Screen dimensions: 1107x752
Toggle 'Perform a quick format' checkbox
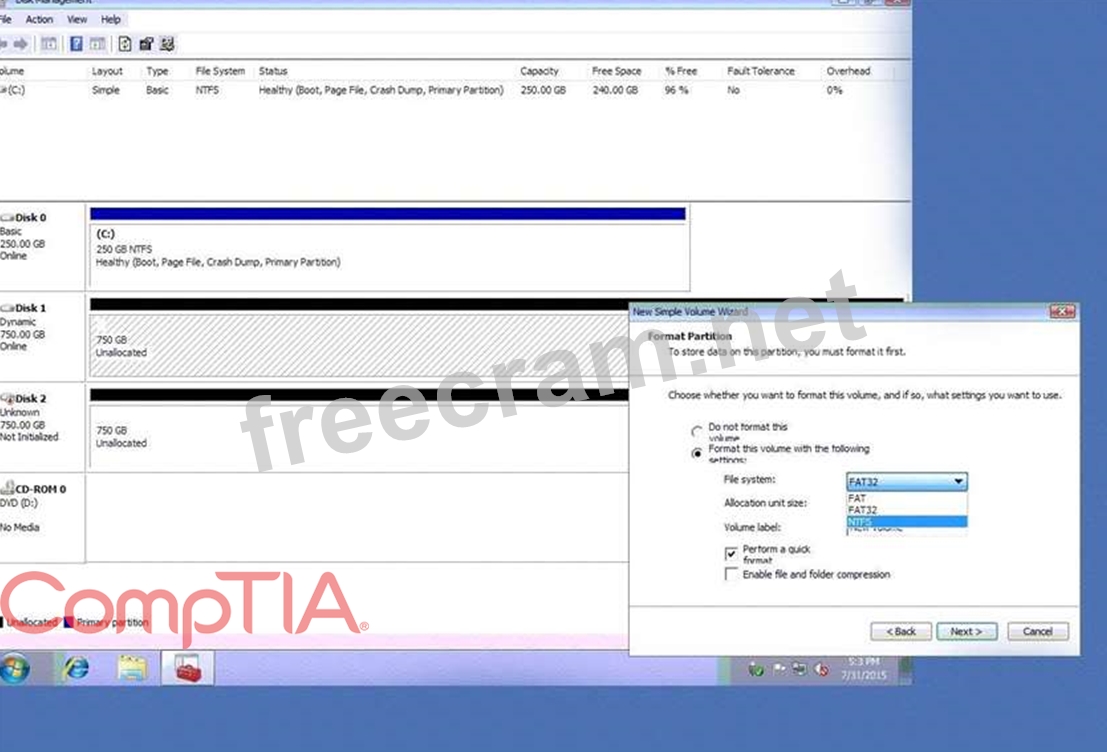[731, 553]
